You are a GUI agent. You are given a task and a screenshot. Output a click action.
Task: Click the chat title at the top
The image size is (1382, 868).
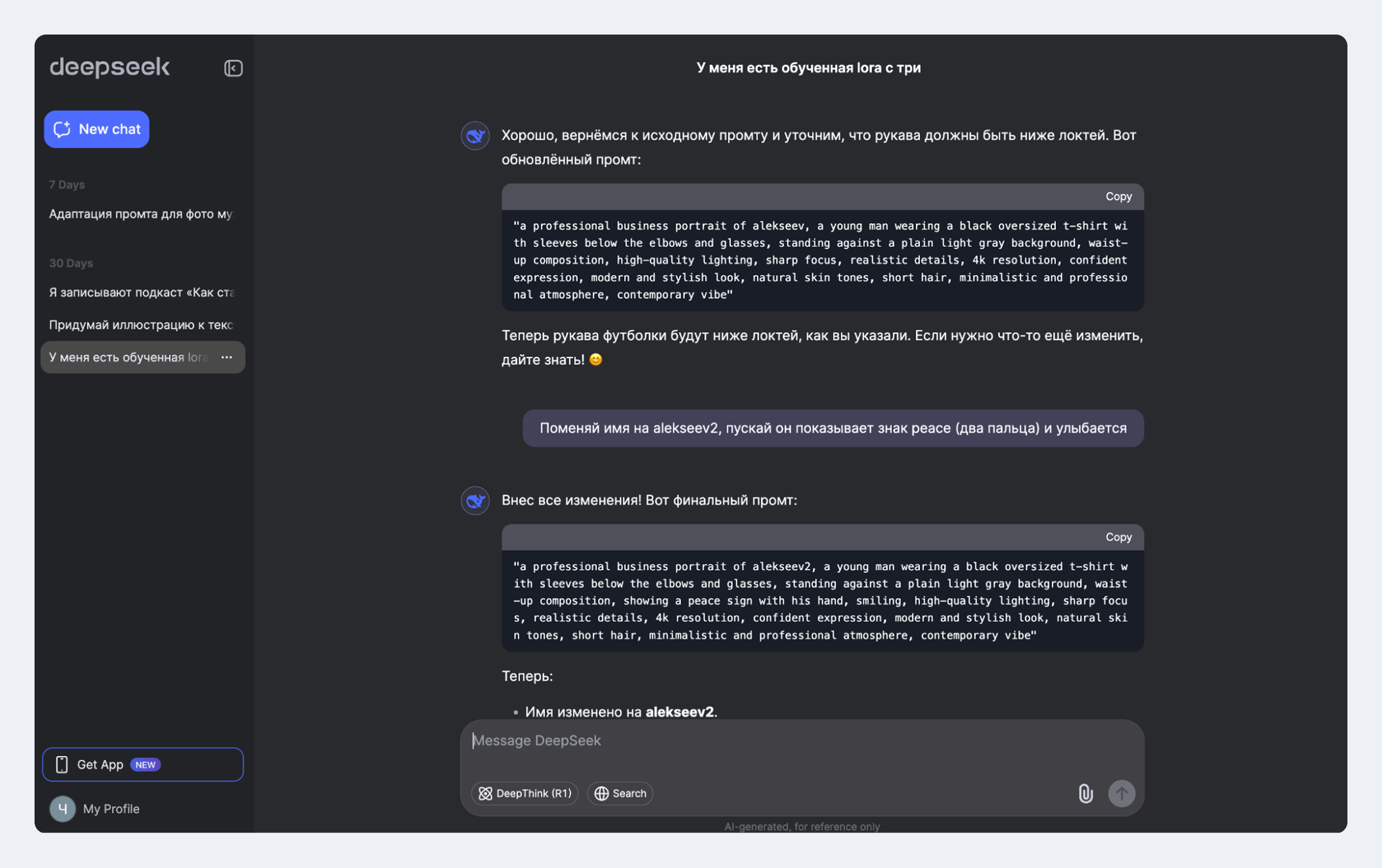tap(808, 68)
